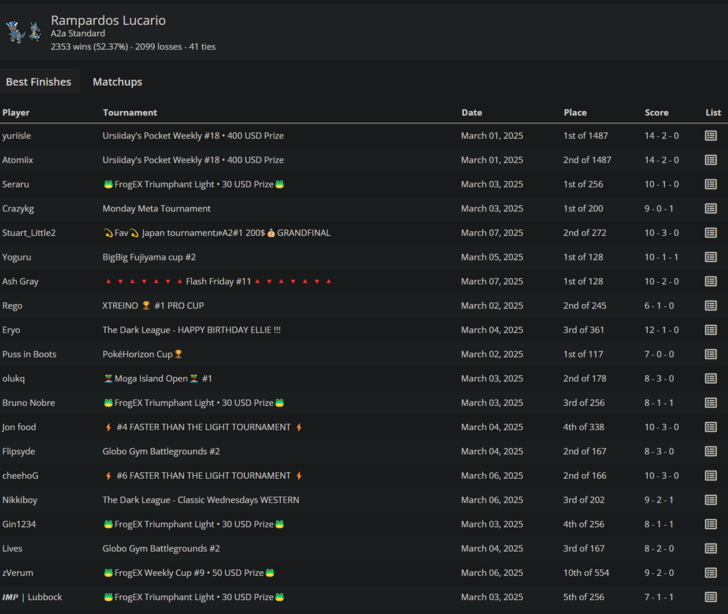Open zVerum's decklist icon
The image size is (728, 614).
pos(710,573)
